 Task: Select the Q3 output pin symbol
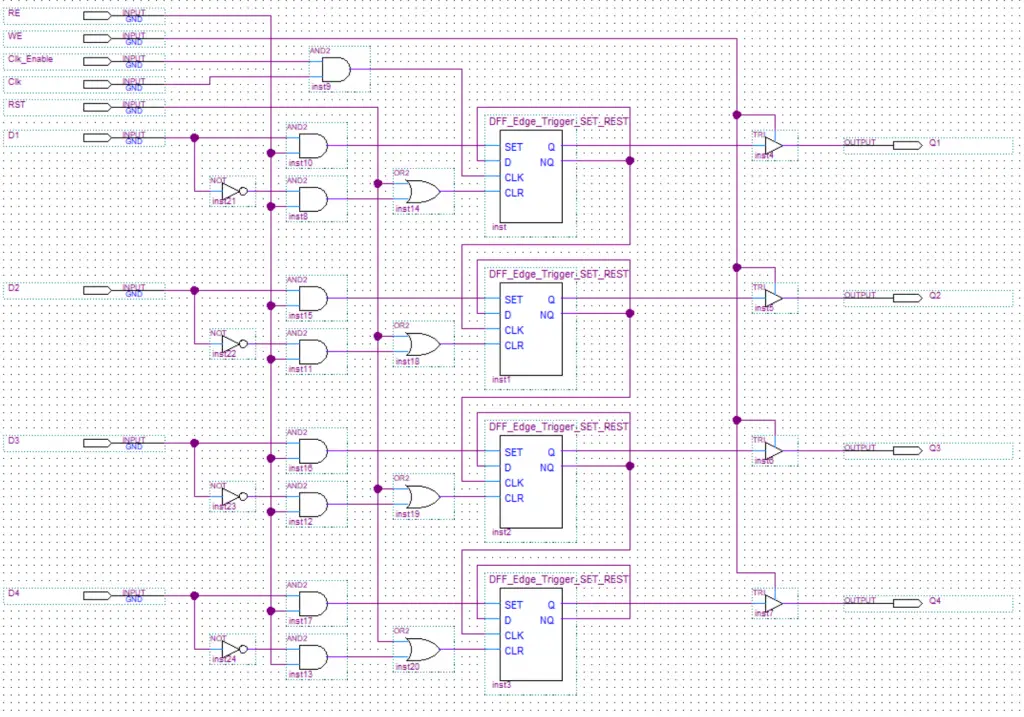click(x=908, y=451)
